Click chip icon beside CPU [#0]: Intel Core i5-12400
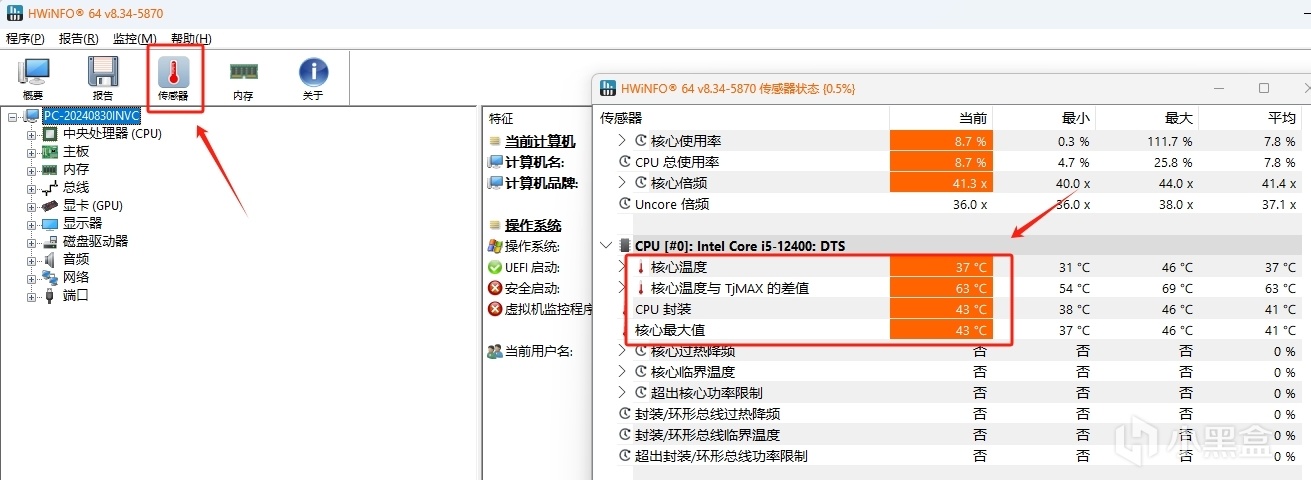The height and width of the screenshot is (480, 1311). [625, 245]
